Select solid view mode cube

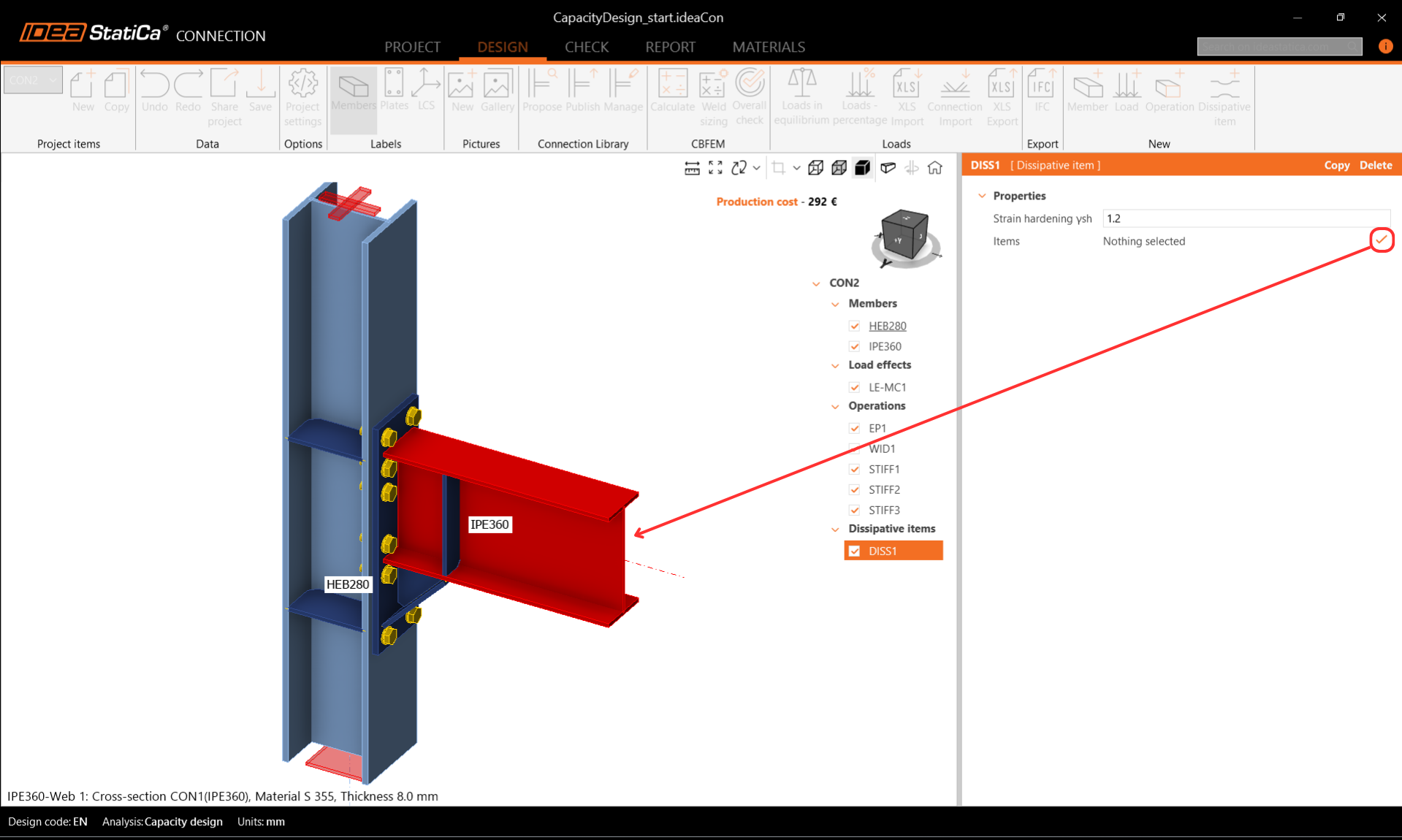863,168
